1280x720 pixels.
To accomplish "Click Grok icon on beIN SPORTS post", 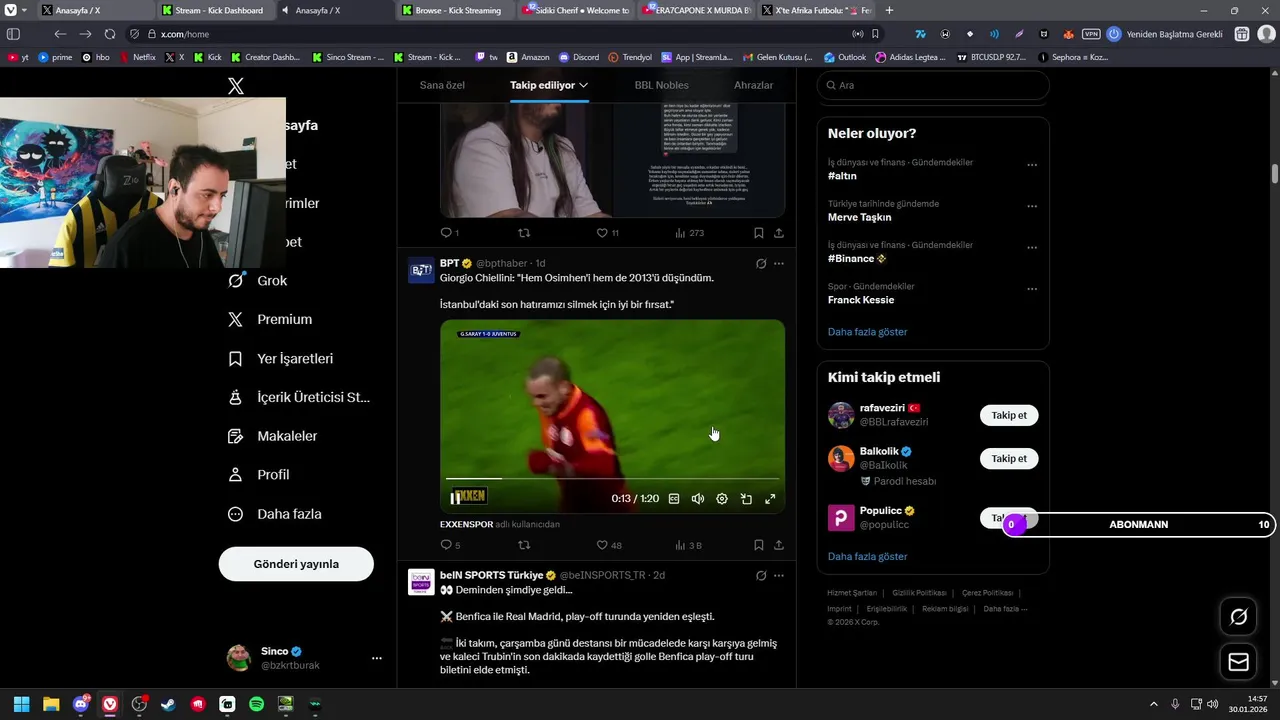I will (x=761, y=576).
